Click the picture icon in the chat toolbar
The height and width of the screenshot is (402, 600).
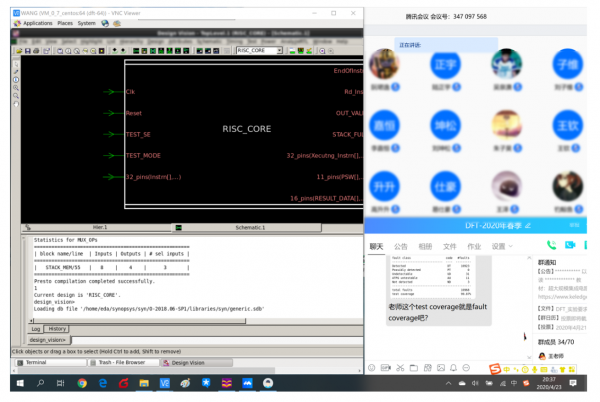click(x=441, y=368)
